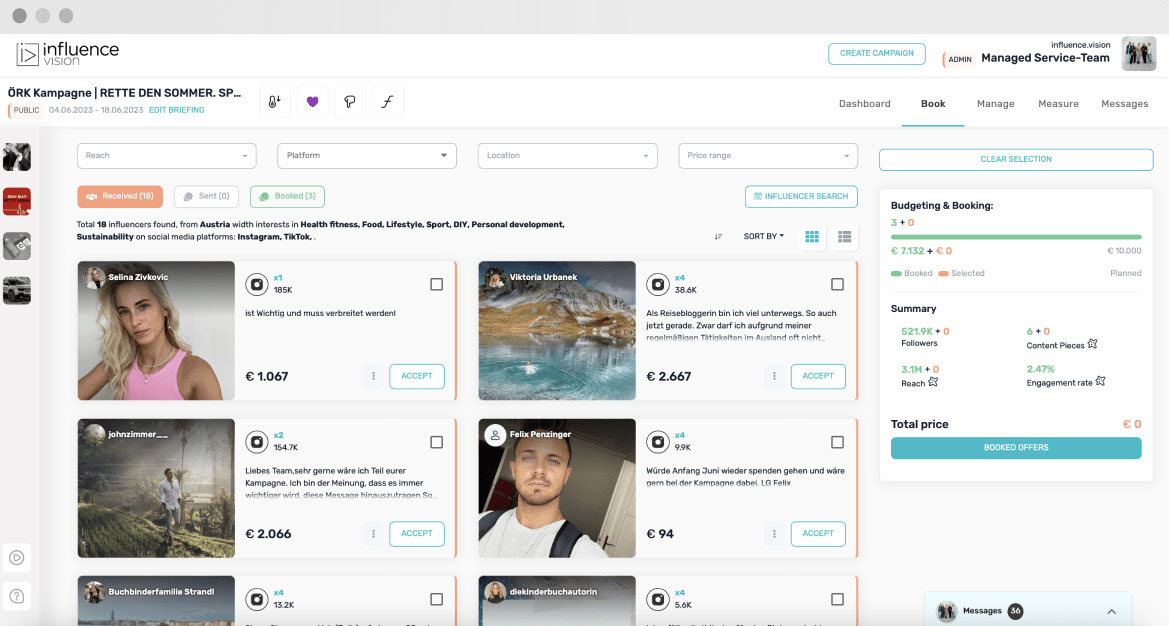Click the thermometer icon in campaign header
The image size is (1169, 626).
(274, 102)
